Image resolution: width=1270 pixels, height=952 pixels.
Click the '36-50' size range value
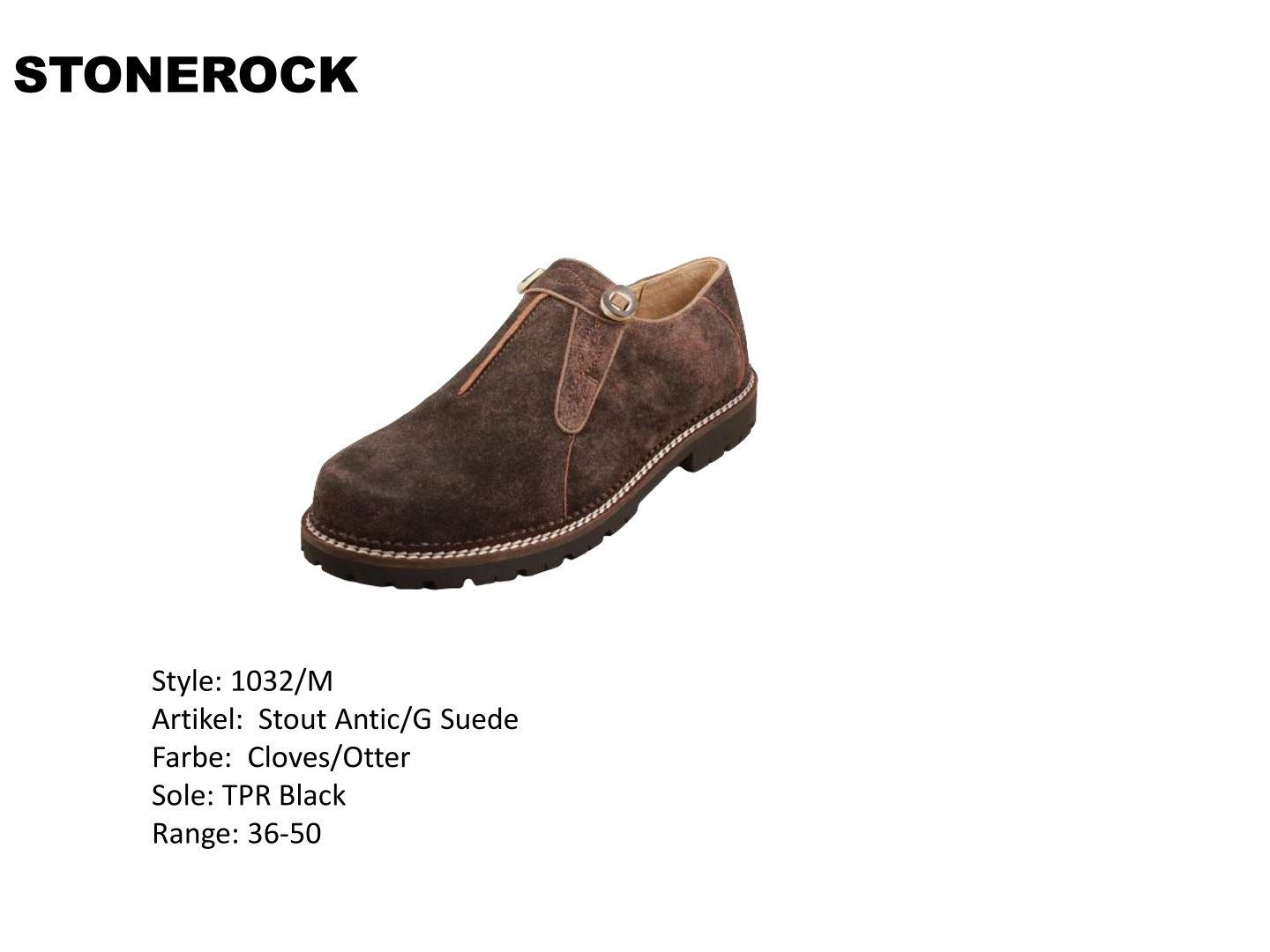click(x=285, y=833)
